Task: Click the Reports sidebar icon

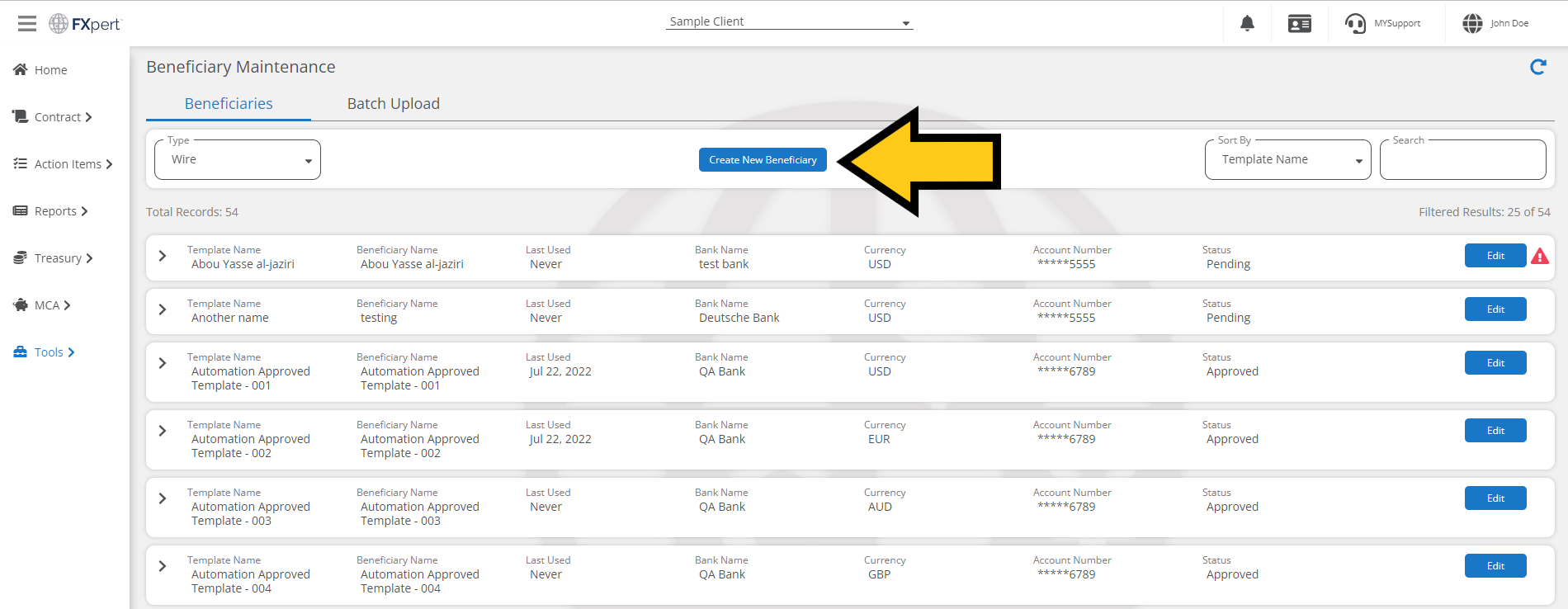Action: [x=21, y=210]
